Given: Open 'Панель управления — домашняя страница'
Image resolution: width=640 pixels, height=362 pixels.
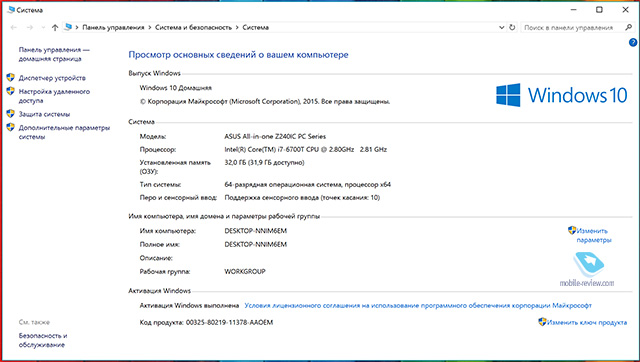Looking at the screenshot, I should click(x=54, y=54).
